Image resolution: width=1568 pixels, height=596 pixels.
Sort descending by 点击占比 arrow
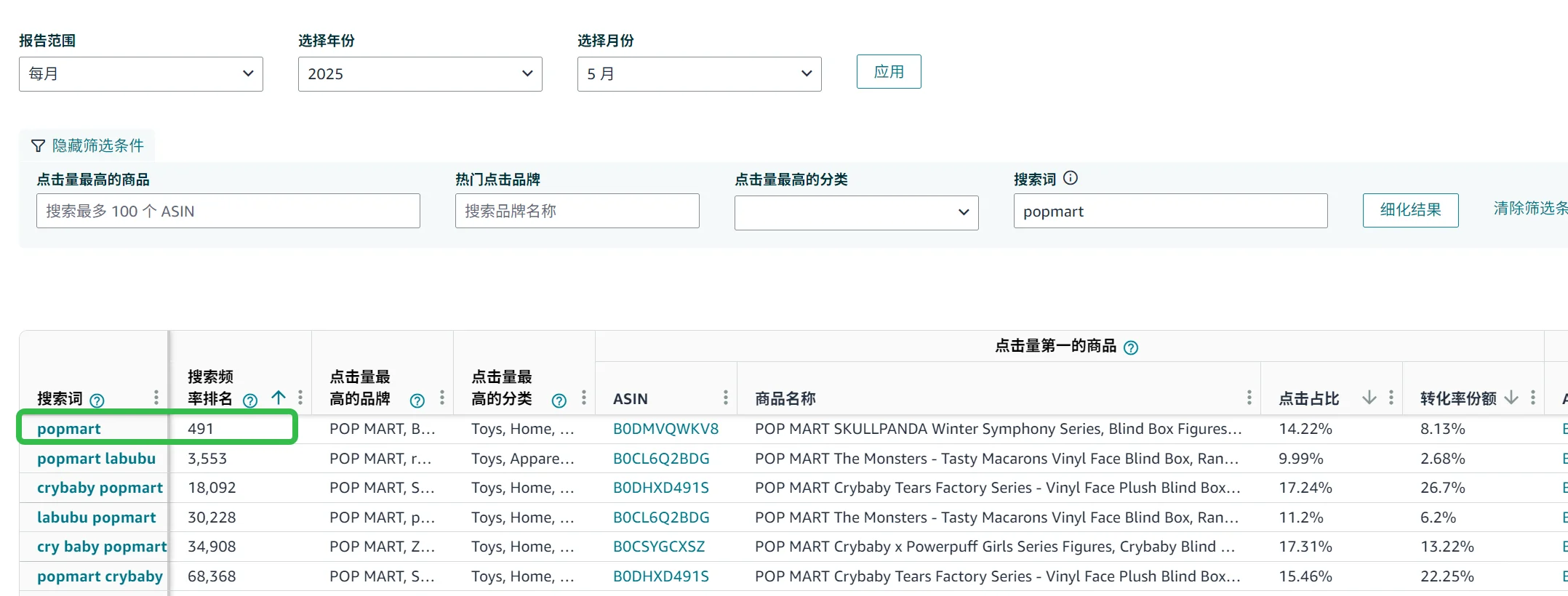(x=1369, y=398)
